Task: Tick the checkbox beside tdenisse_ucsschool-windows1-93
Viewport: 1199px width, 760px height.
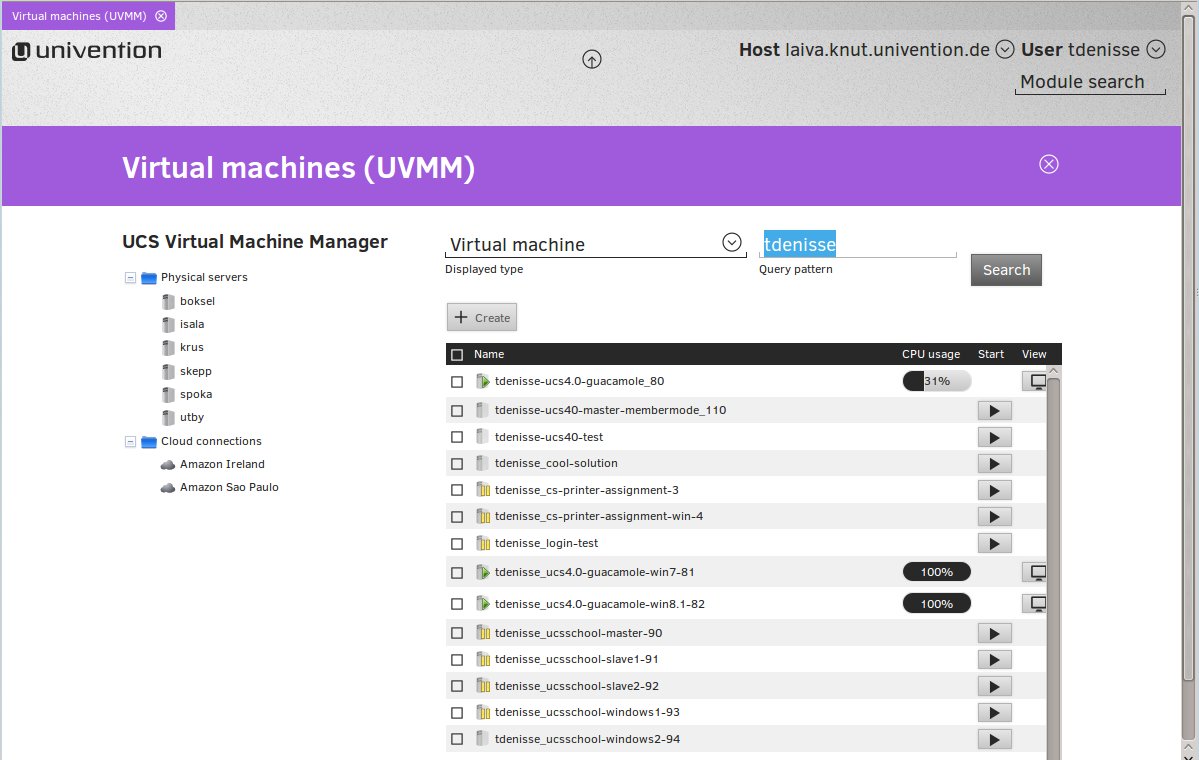Action: [x=457, y=712]
